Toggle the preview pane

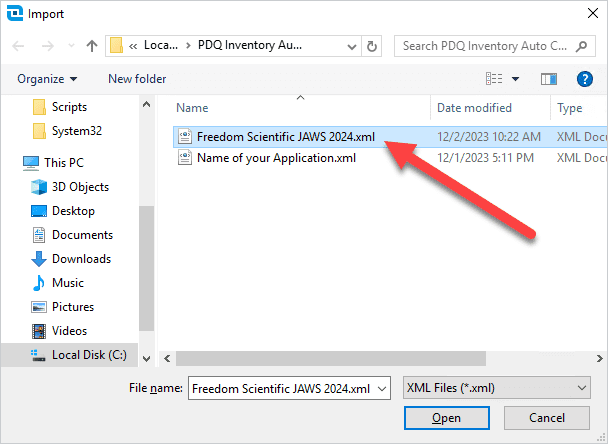549,79
